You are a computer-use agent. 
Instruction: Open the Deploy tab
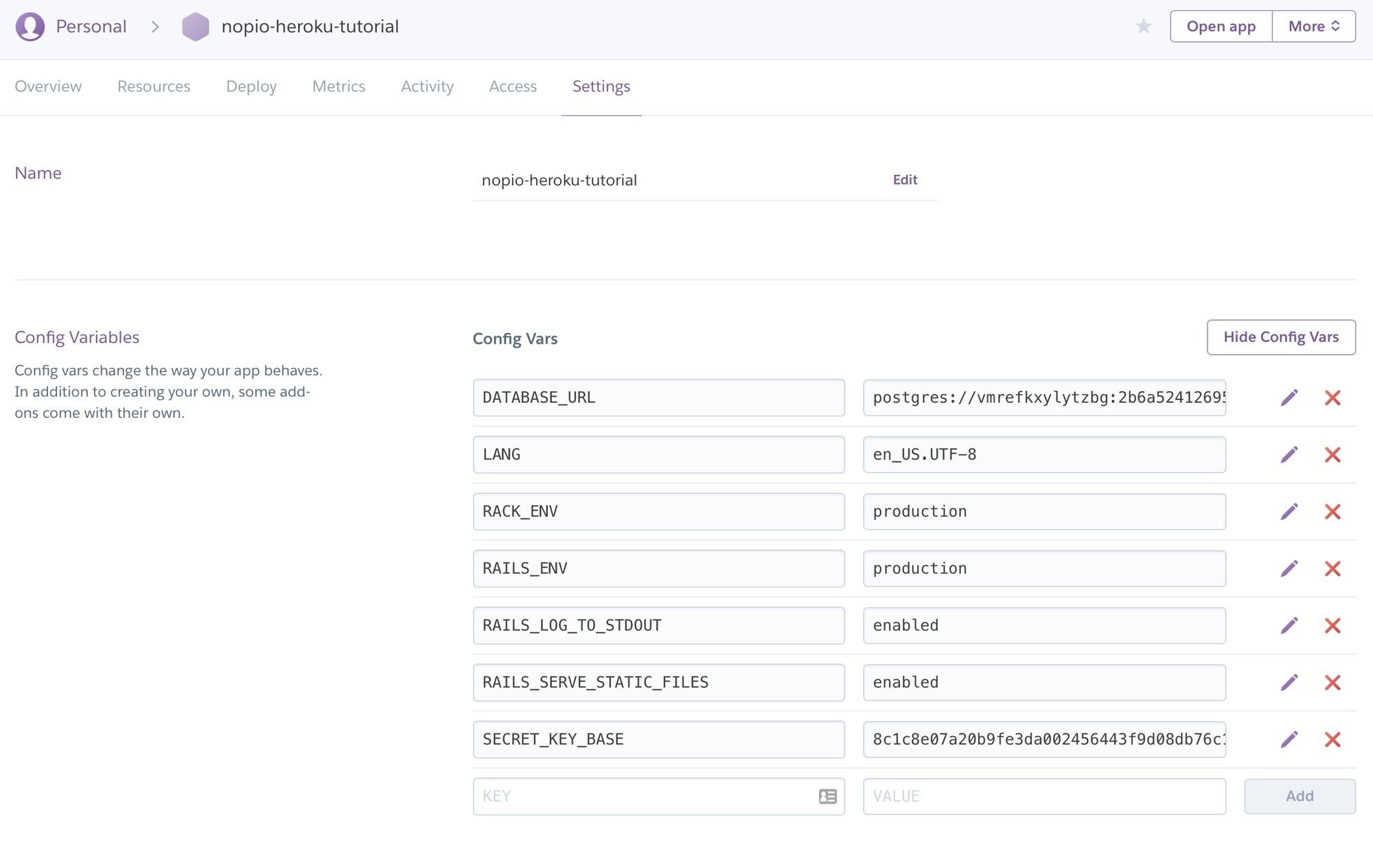pos(251,86)
